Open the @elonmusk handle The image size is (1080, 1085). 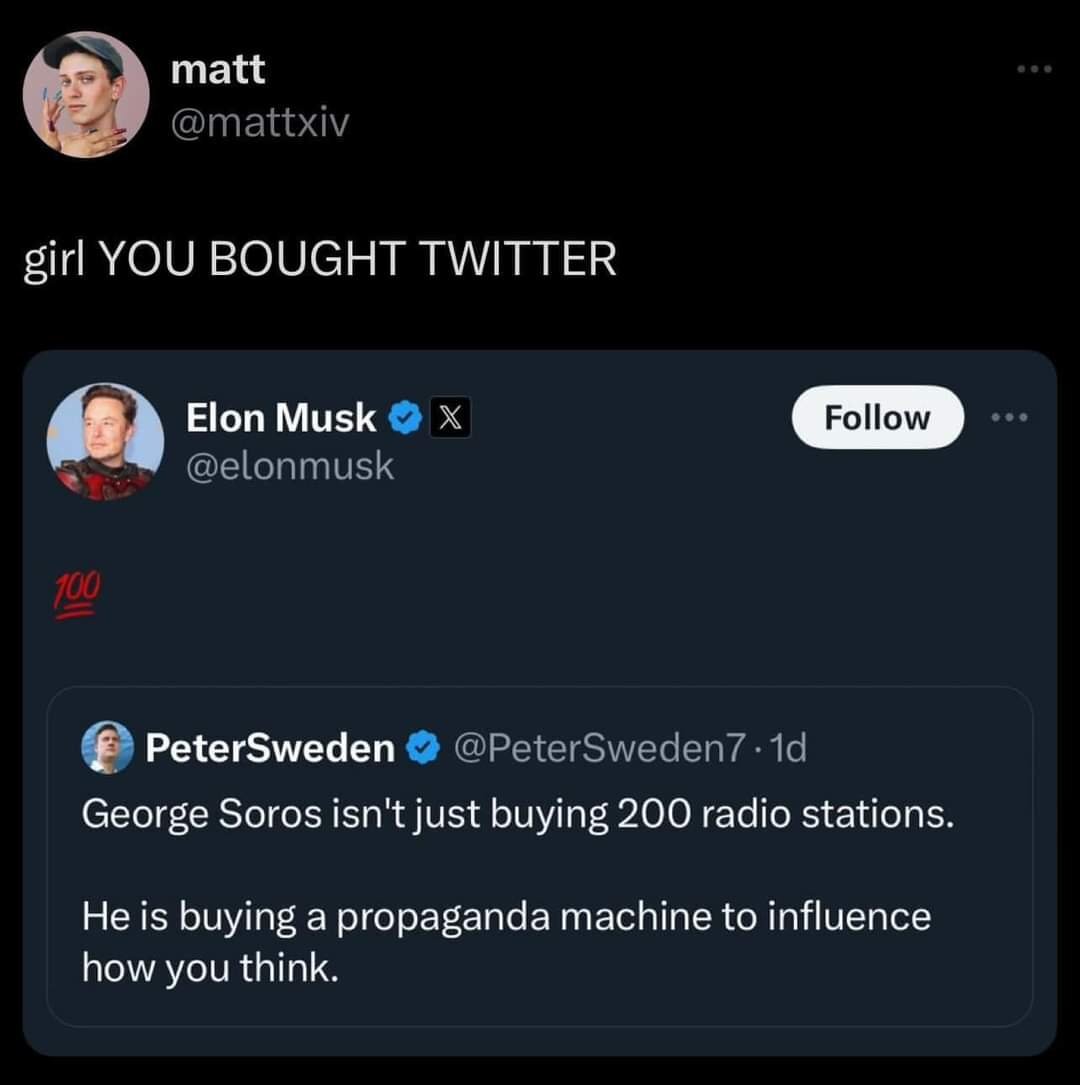pos(290,466)
